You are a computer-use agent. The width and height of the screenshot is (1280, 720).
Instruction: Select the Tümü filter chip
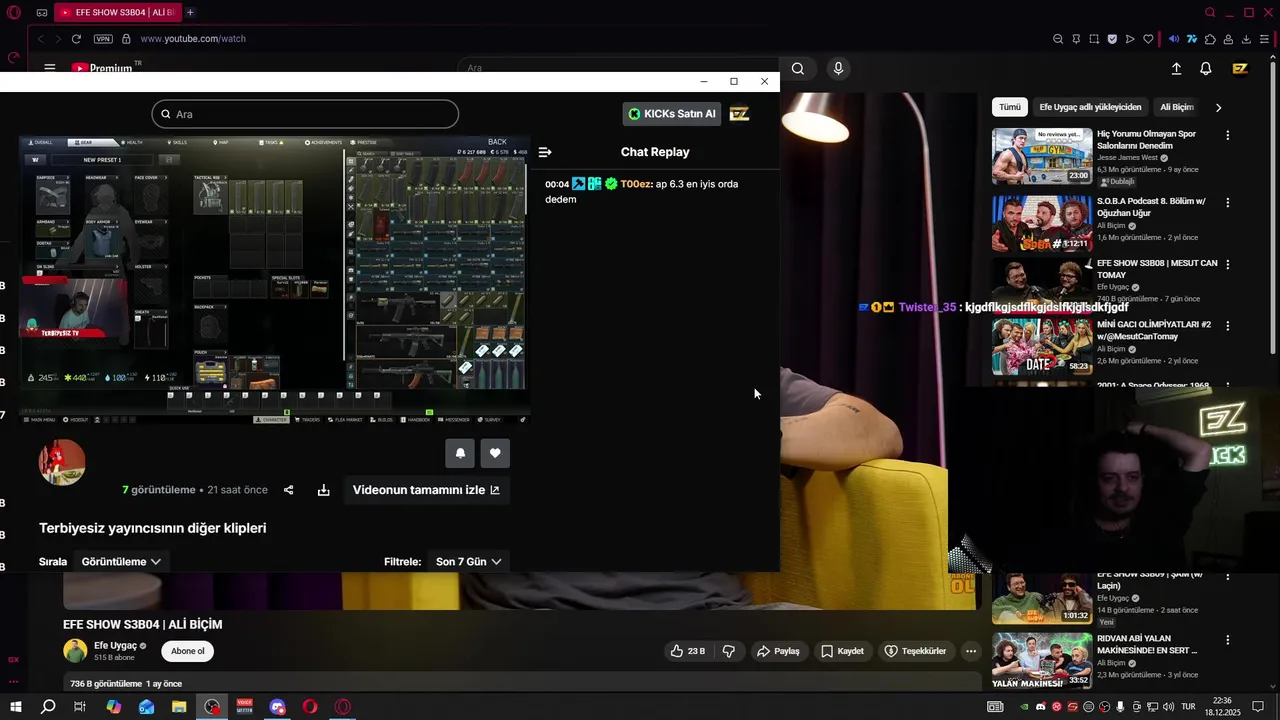[x=1010, y=107]
